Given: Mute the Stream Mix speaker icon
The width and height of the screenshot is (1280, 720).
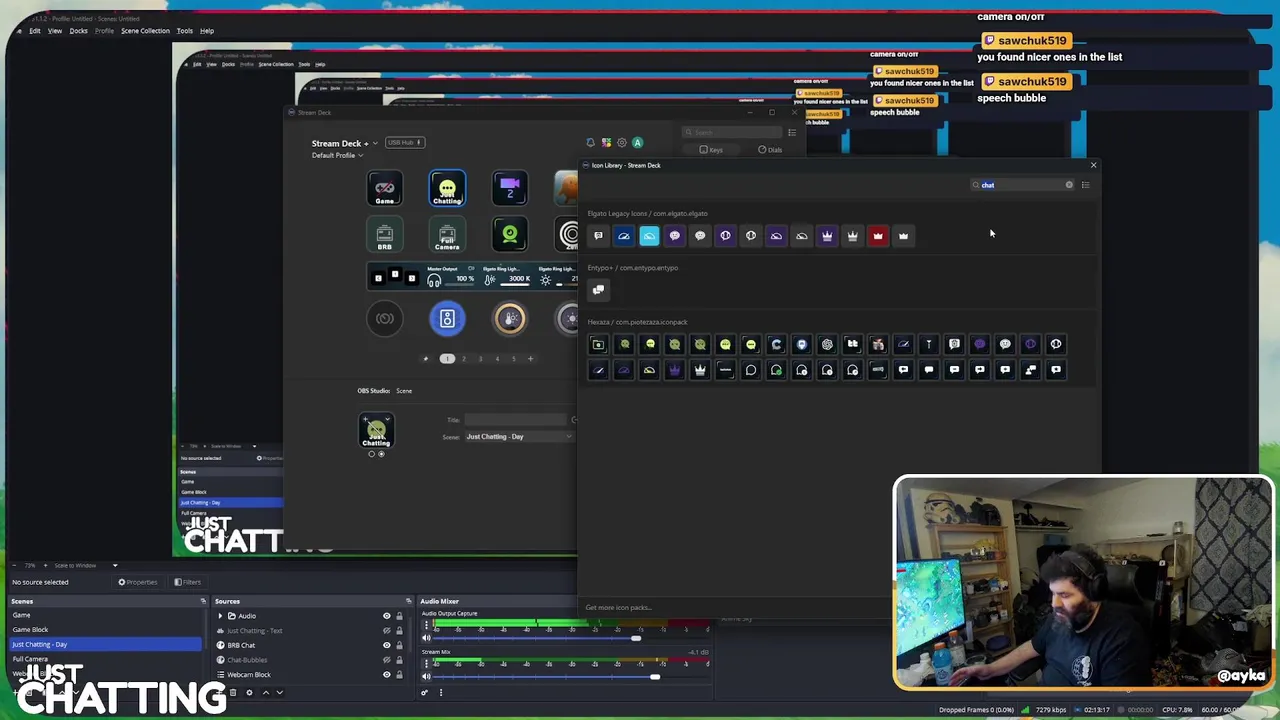Looking at the screenshot, I should 426,677.
